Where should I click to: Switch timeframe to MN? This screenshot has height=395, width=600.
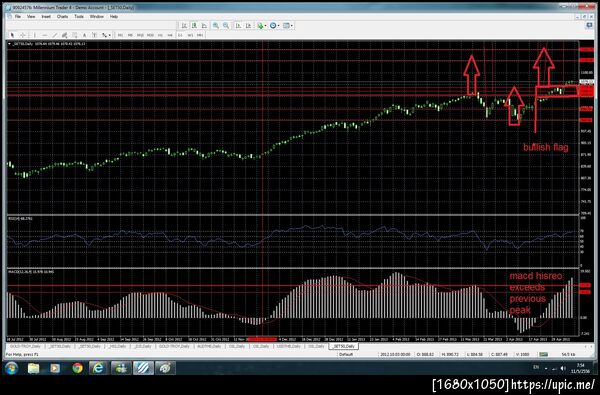[x=200, y=35]
